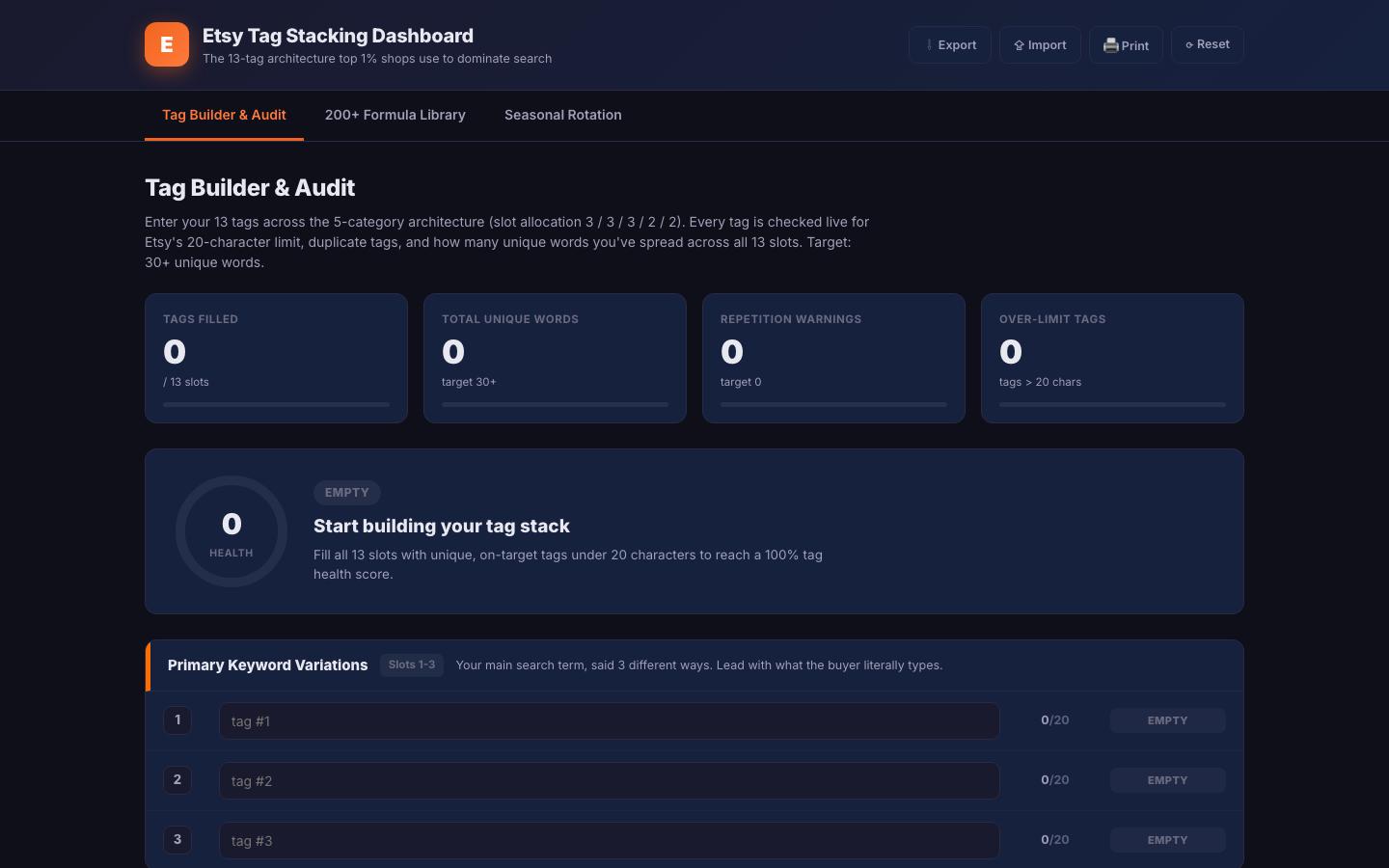
Task: Click the Tags Filled progress bar
Action: pyautogui.click(x=276, y=405)
